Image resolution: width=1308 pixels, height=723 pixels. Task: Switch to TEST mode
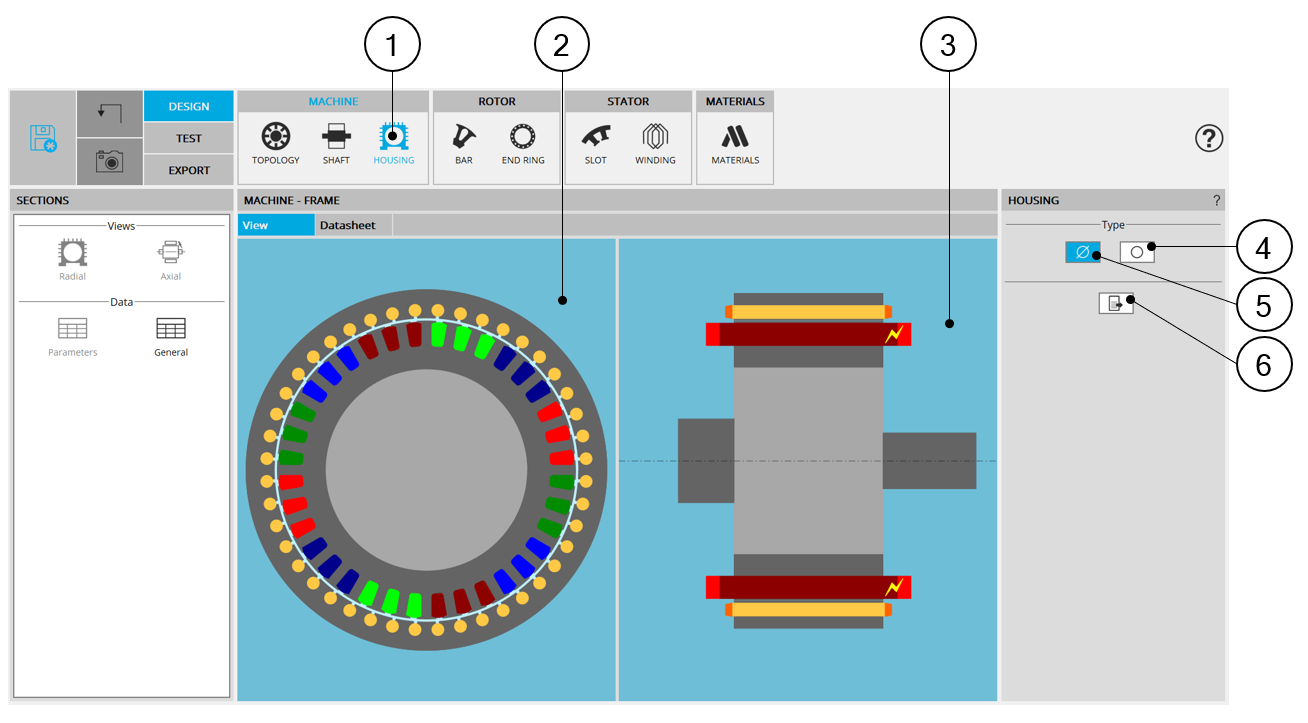coord(188,138)
